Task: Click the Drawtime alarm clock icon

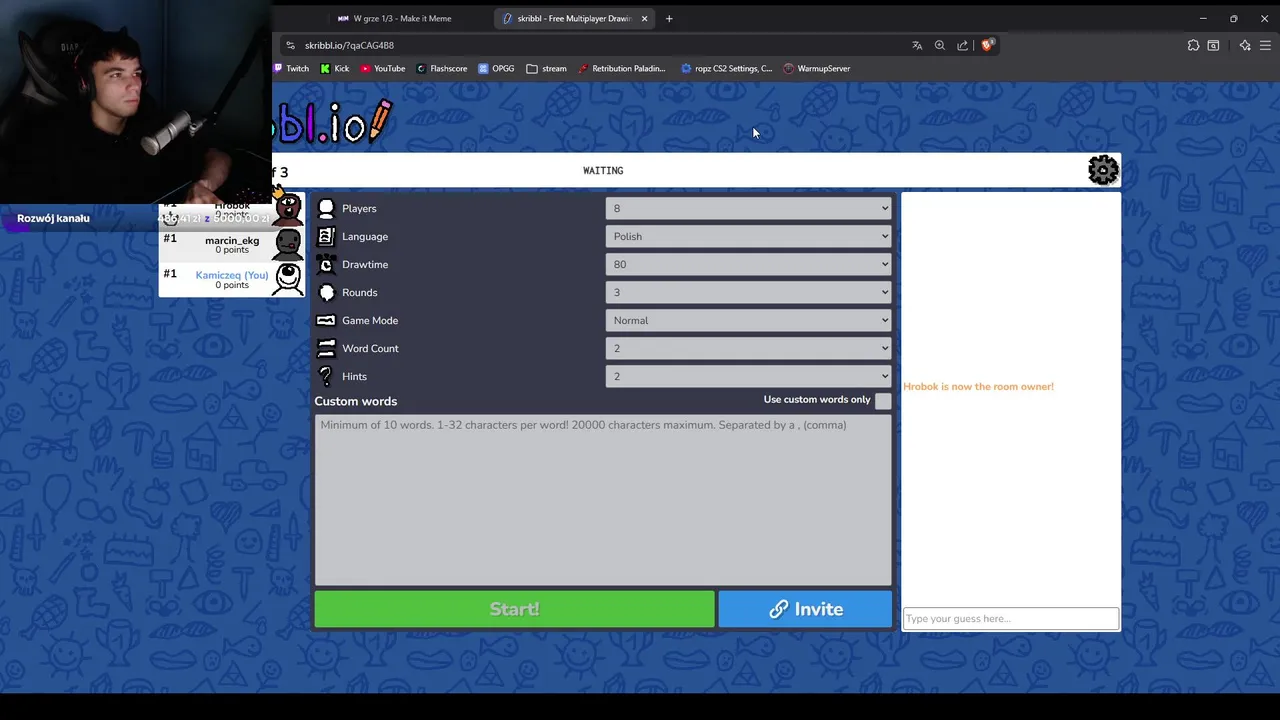Action: (326, 264)
